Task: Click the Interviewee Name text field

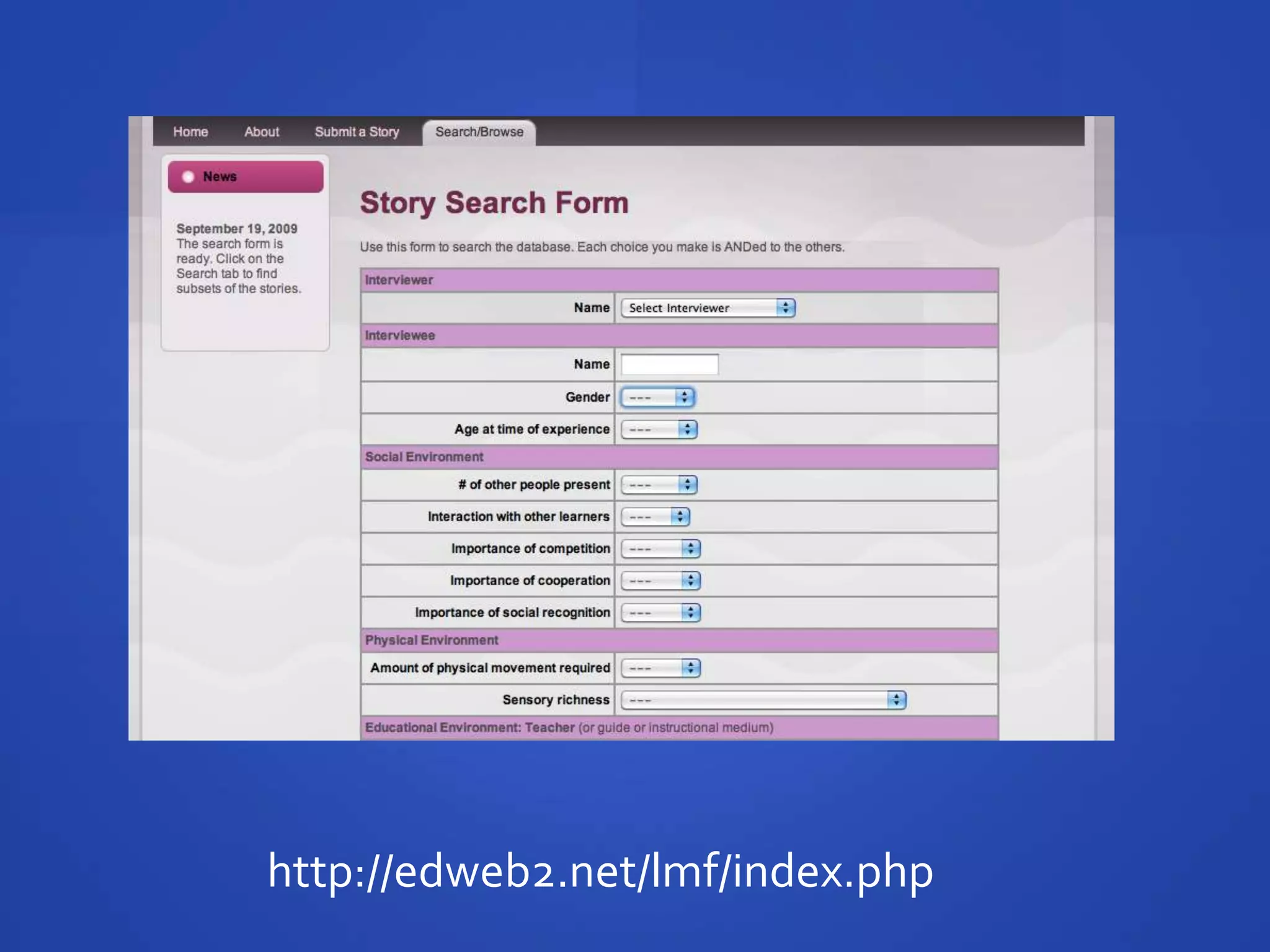Action: click(x=670, y=364)
